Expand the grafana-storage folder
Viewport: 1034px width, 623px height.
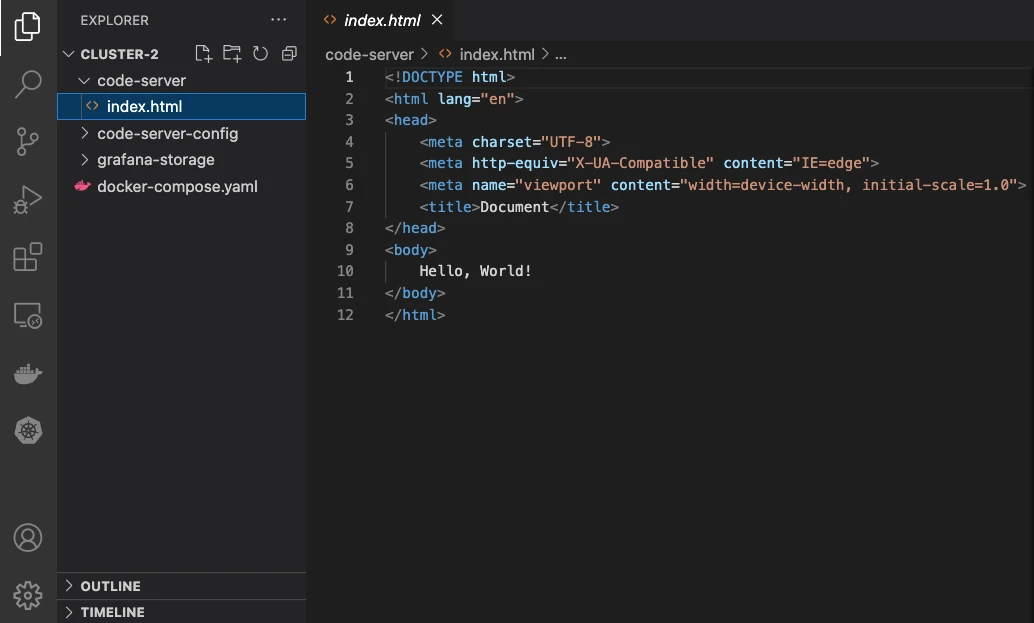pyautogui.click(x=153, y=159)
